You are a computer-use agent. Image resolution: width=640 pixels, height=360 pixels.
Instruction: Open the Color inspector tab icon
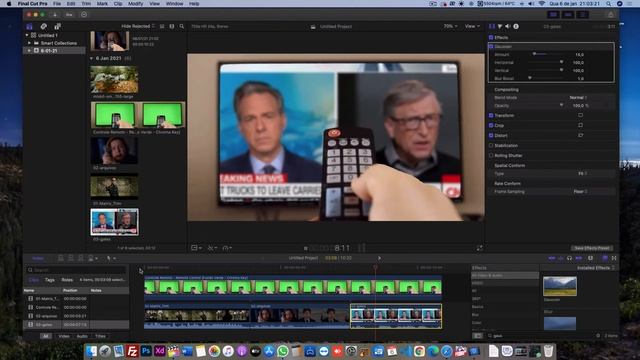(500, 26)
